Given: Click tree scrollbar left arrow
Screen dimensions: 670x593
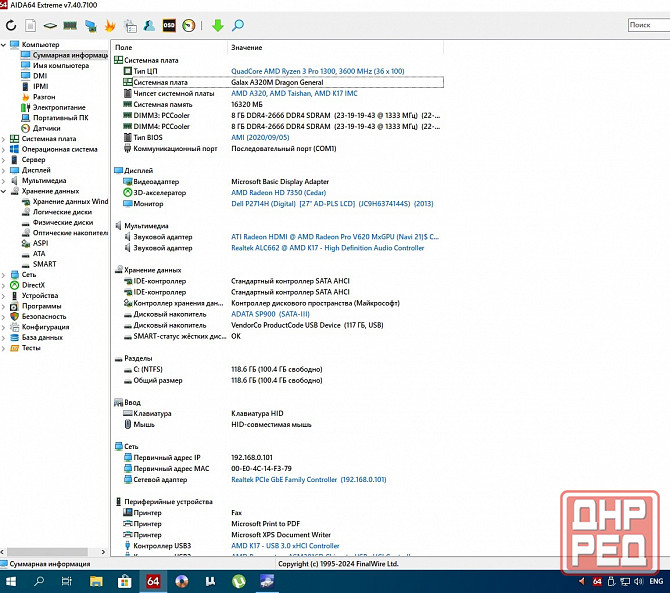Looking at the screenshot, I should [3, 552].
